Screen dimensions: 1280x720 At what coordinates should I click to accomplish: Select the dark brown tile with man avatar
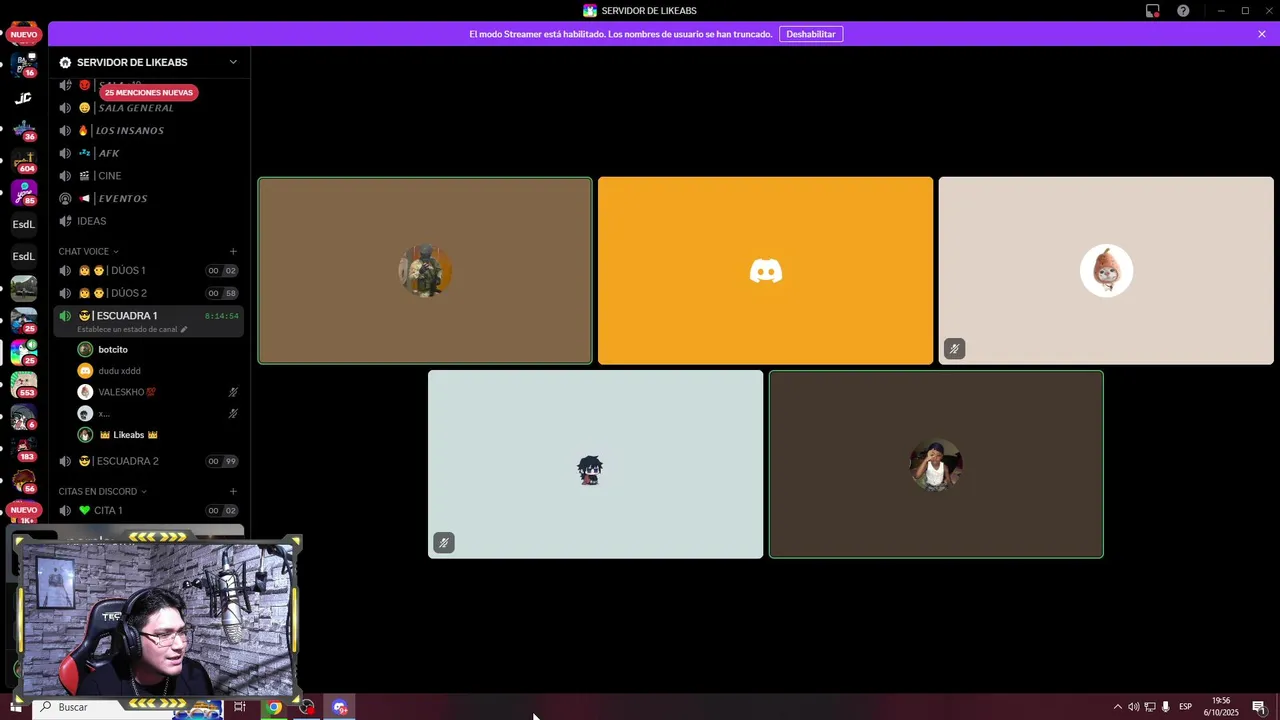point(936,465)
